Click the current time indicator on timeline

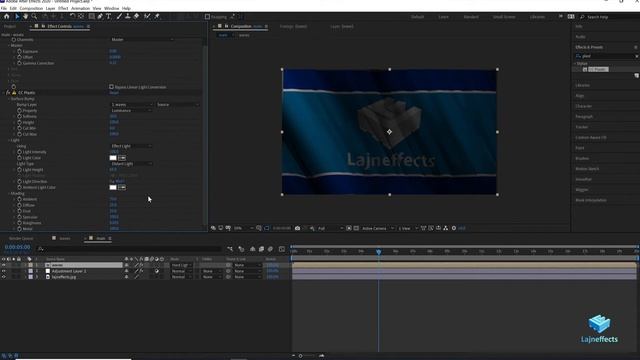pos(378,252)
